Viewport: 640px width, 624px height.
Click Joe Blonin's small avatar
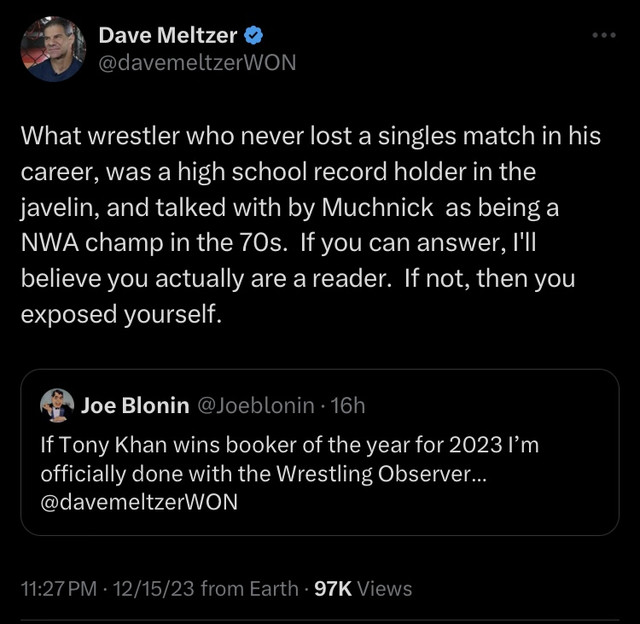coord(55,405)
